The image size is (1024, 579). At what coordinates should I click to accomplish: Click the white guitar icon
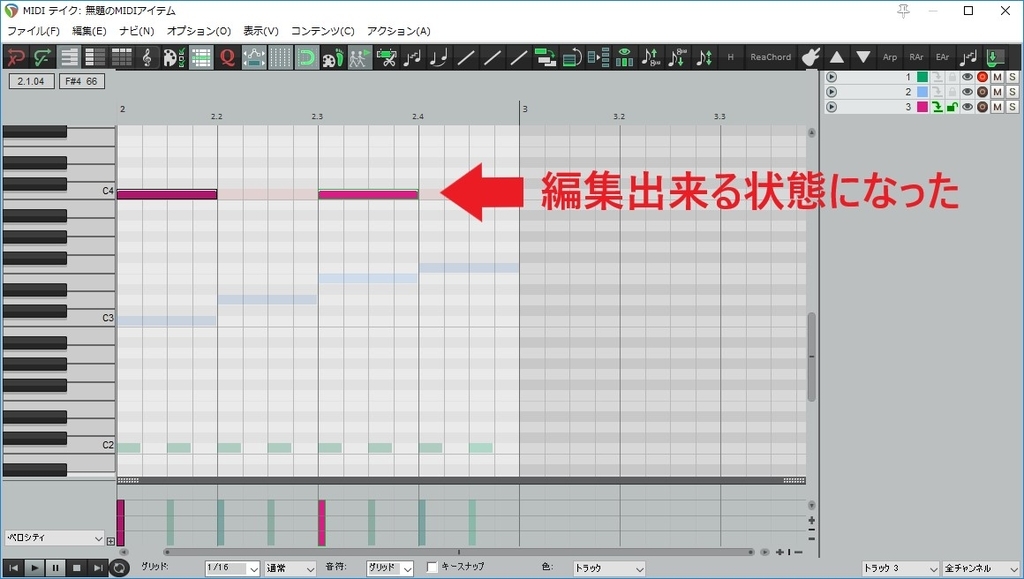[x=810, y=57]
